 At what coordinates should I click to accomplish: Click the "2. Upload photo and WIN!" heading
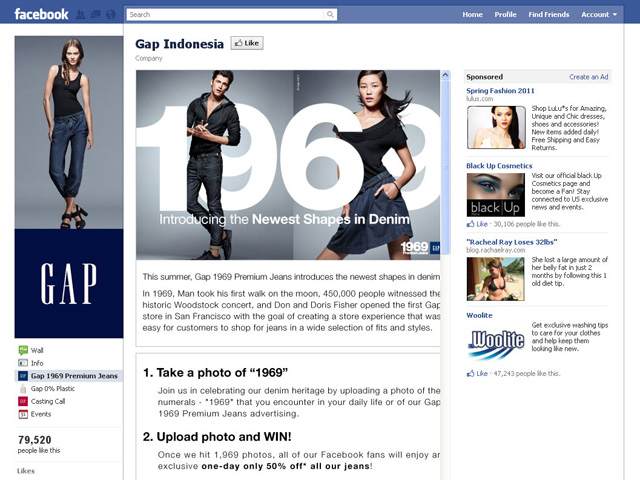pos(217,437)
